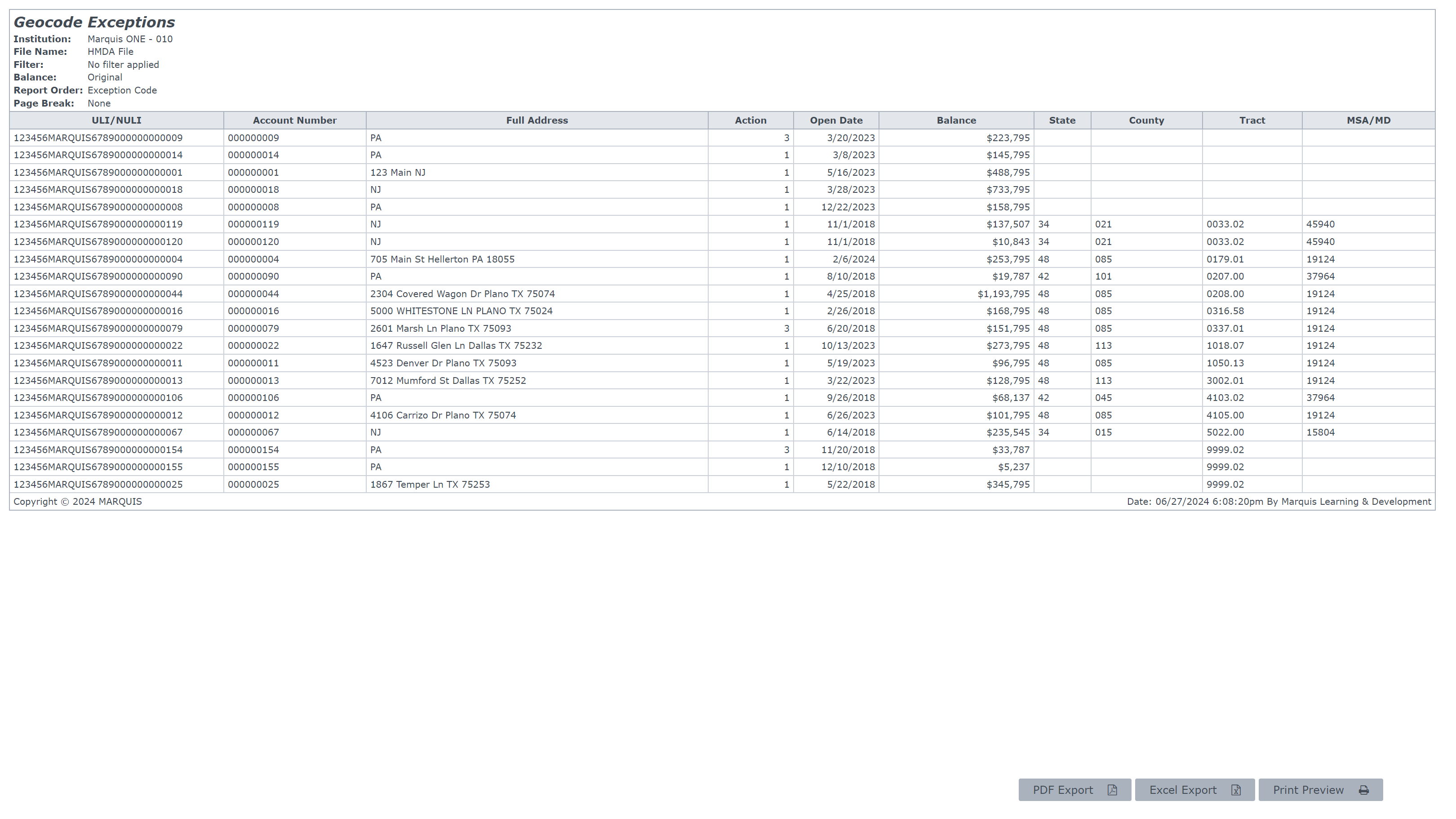Click the State column header
Viewport: 1456px width, 819px height.
click(x=1062, y=120)
